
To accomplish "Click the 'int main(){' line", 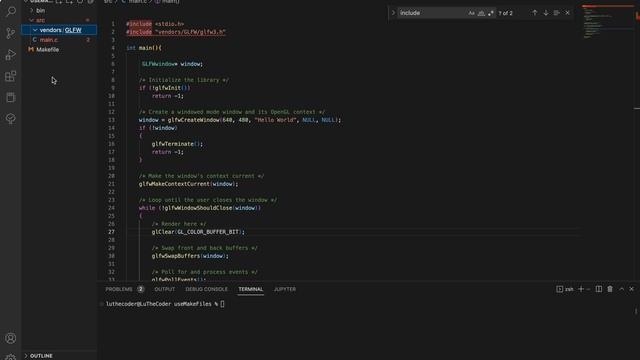I will tap(144, 48).
